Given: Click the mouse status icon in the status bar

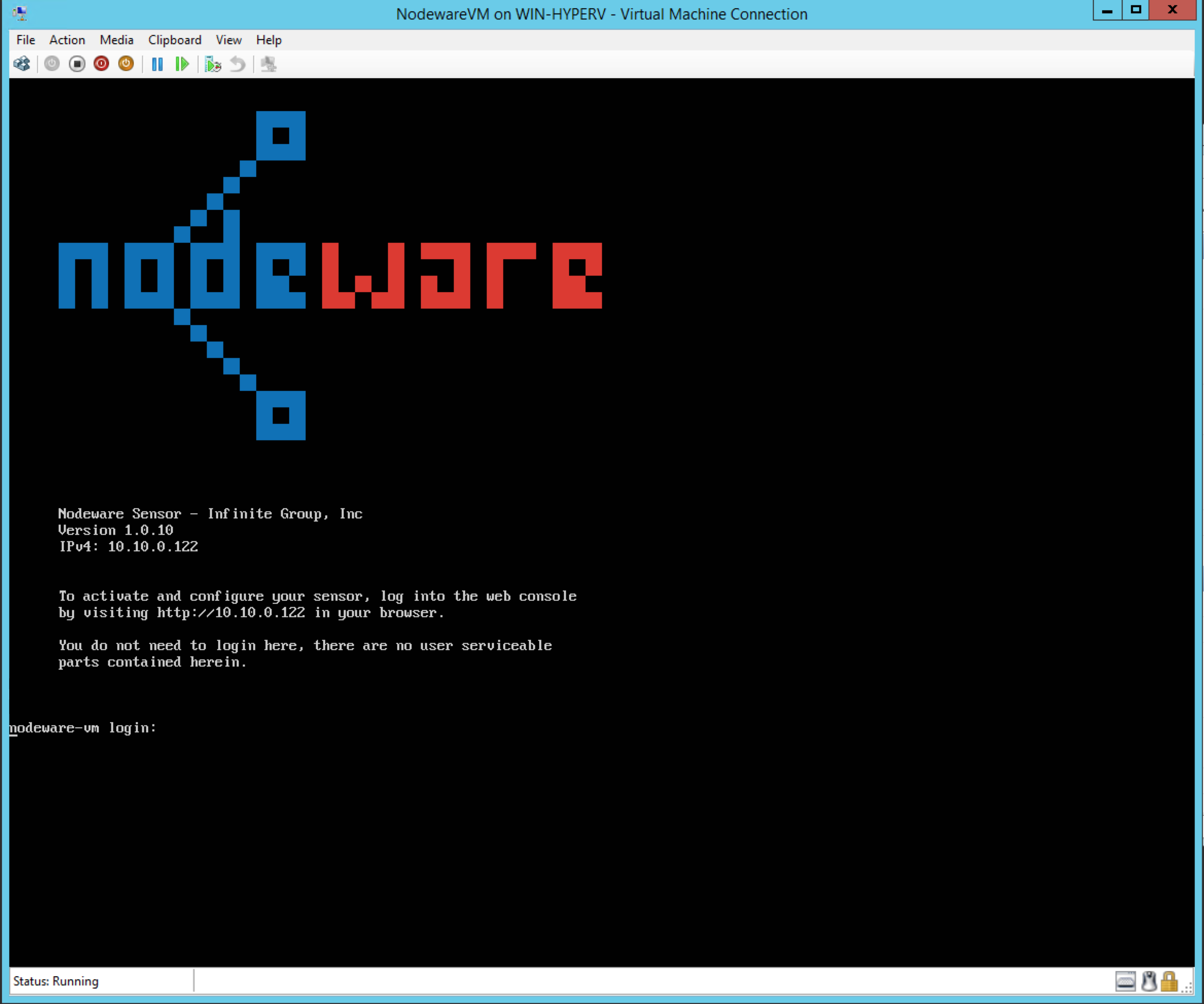Looking at the screenshot, I should [x=1148, y=981].
